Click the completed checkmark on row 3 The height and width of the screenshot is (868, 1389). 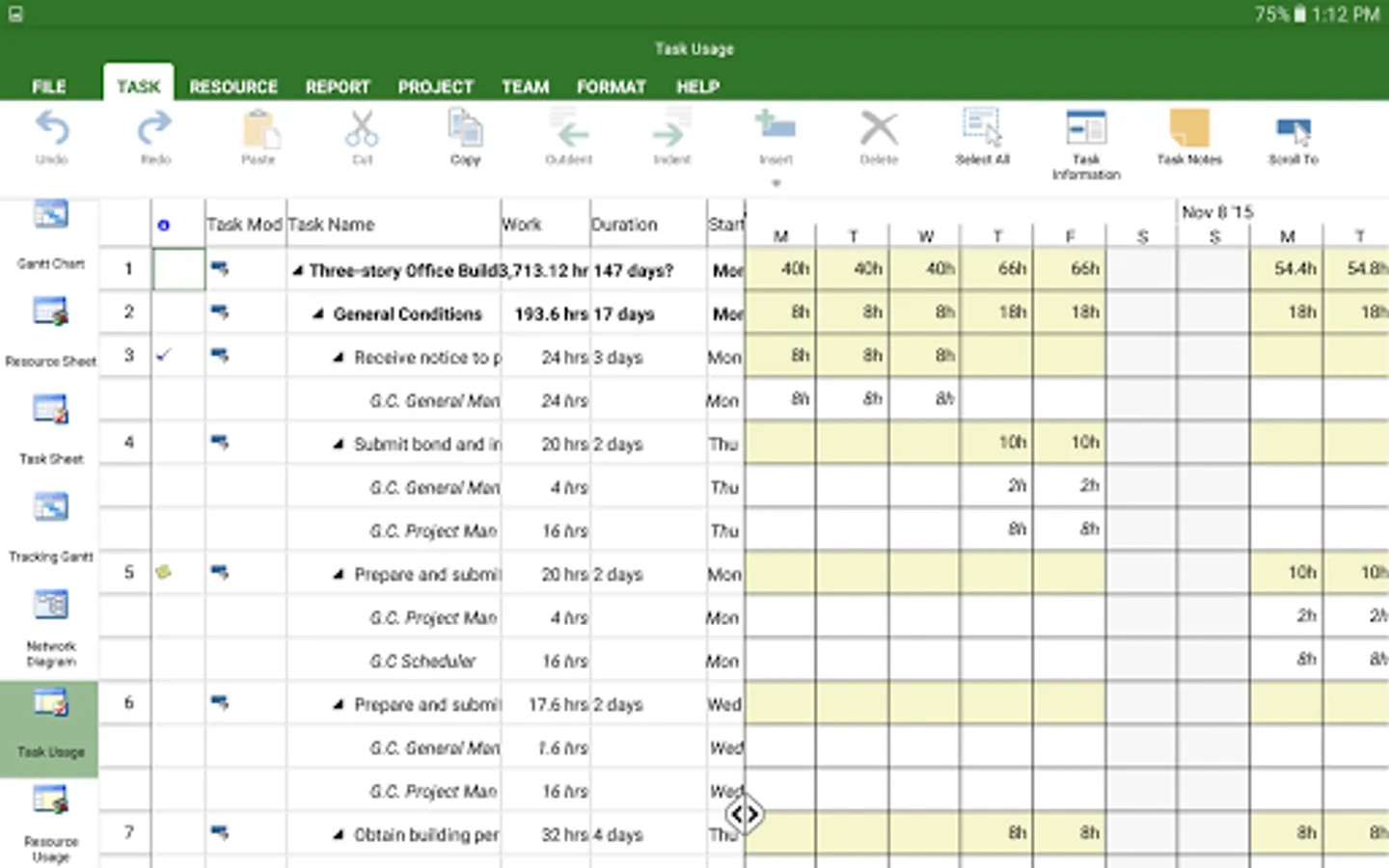(x=163, y=355)
